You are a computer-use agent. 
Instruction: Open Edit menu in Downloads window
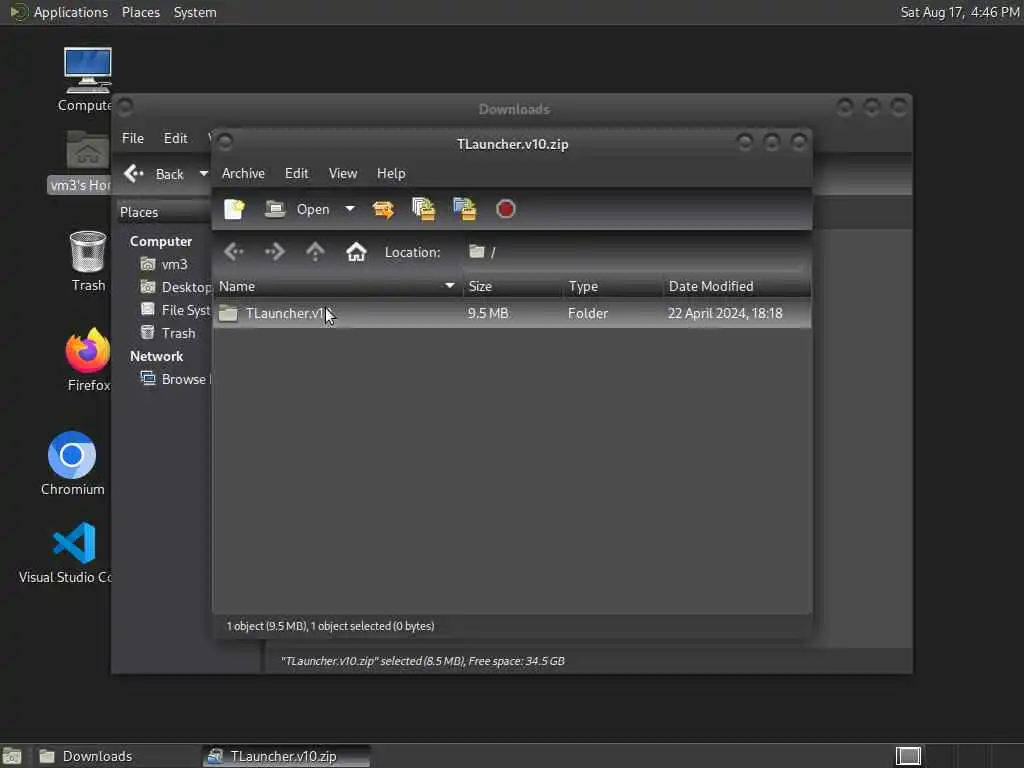[x=175, y=138]
